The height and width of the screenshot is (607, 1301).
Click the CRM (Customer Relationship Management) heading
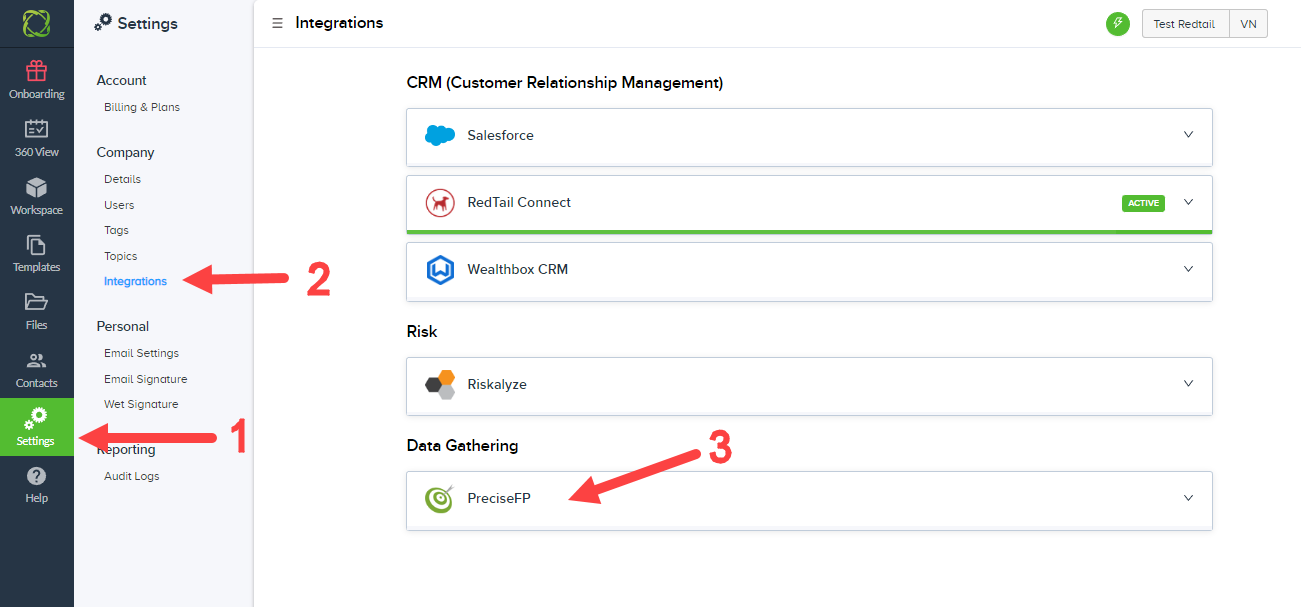(565, 83)
